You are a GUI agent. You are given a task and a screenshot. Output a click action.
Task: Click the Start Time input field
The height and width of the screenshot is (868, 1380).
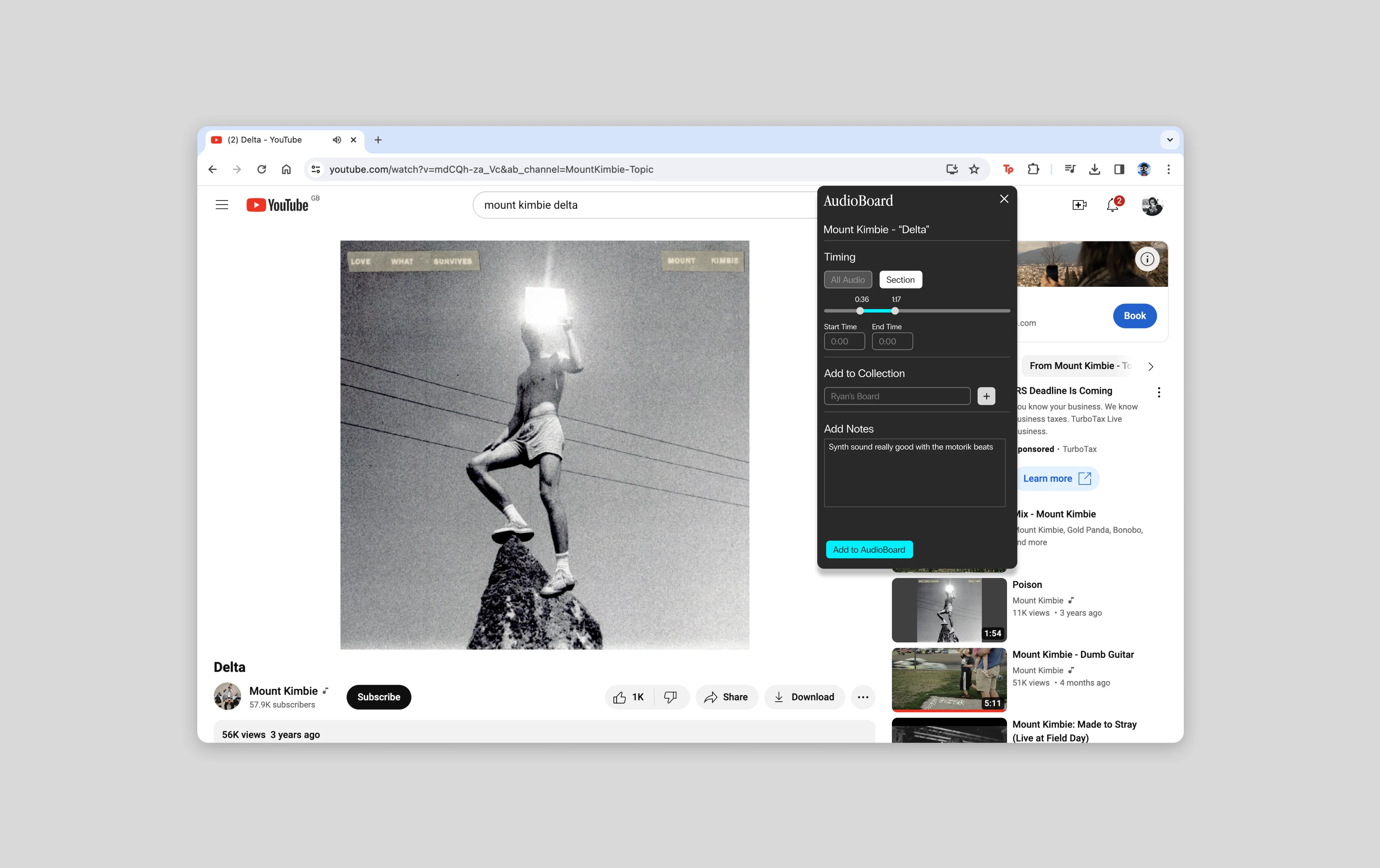pos(844,341)
